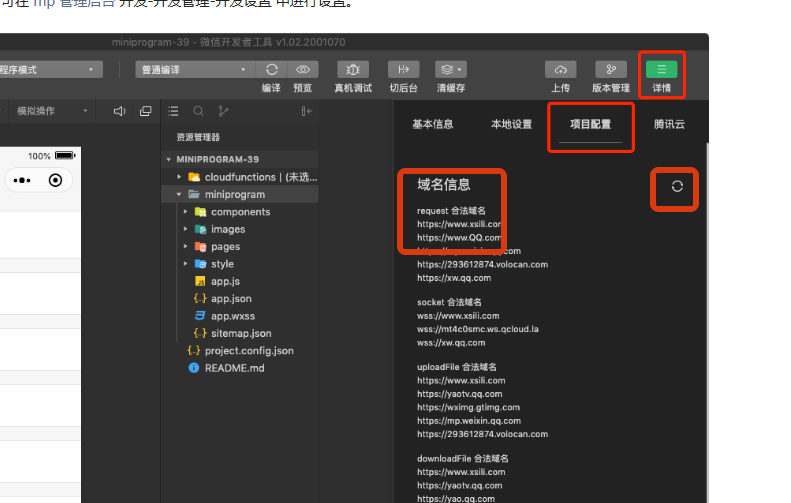This screenshot has height=503, width=791.
Task: Open the search icon in the sidebar
Action: coord(198,111)
